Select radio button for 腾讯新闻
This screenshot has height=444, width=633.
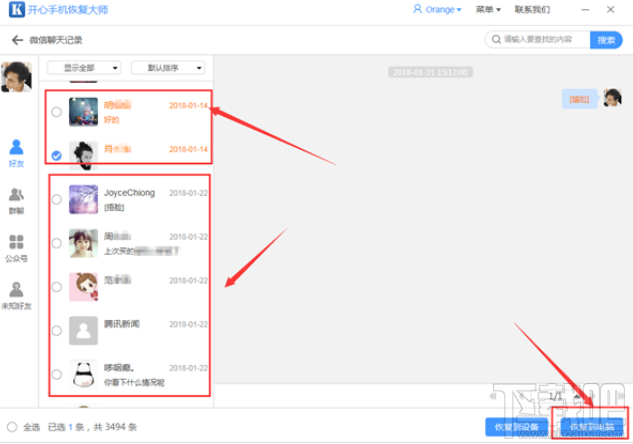click(57, 331)
